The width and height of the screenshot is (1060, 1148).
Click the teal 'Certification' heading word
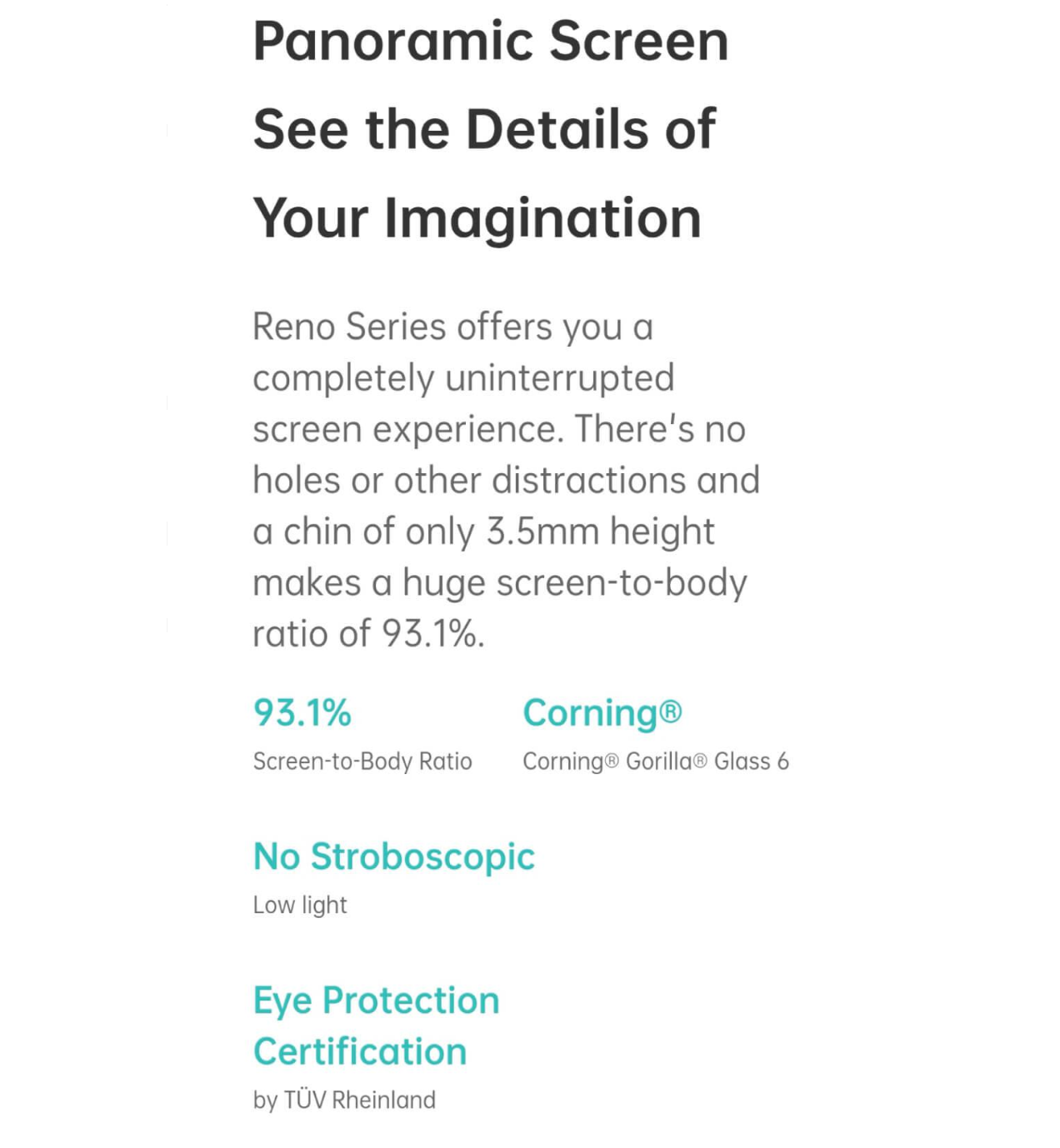tap(360, 1051)
